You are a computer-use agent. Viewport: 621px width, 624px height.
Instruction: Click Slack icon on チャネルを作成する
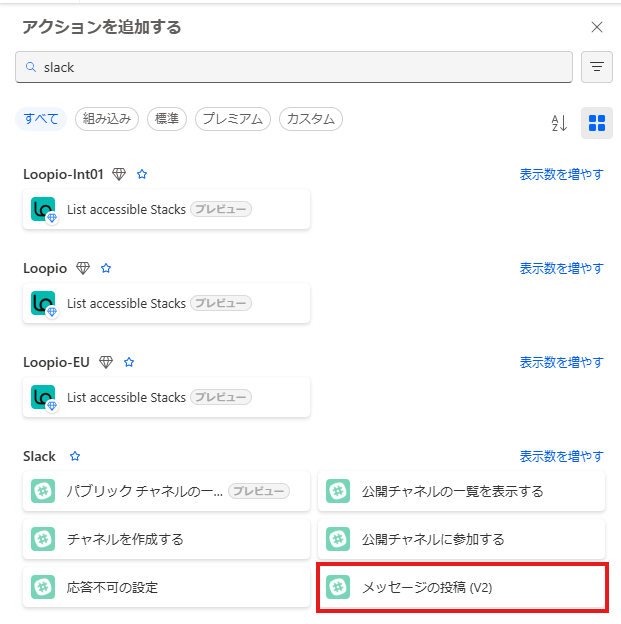pyautogui.click(x=43, y=539)
